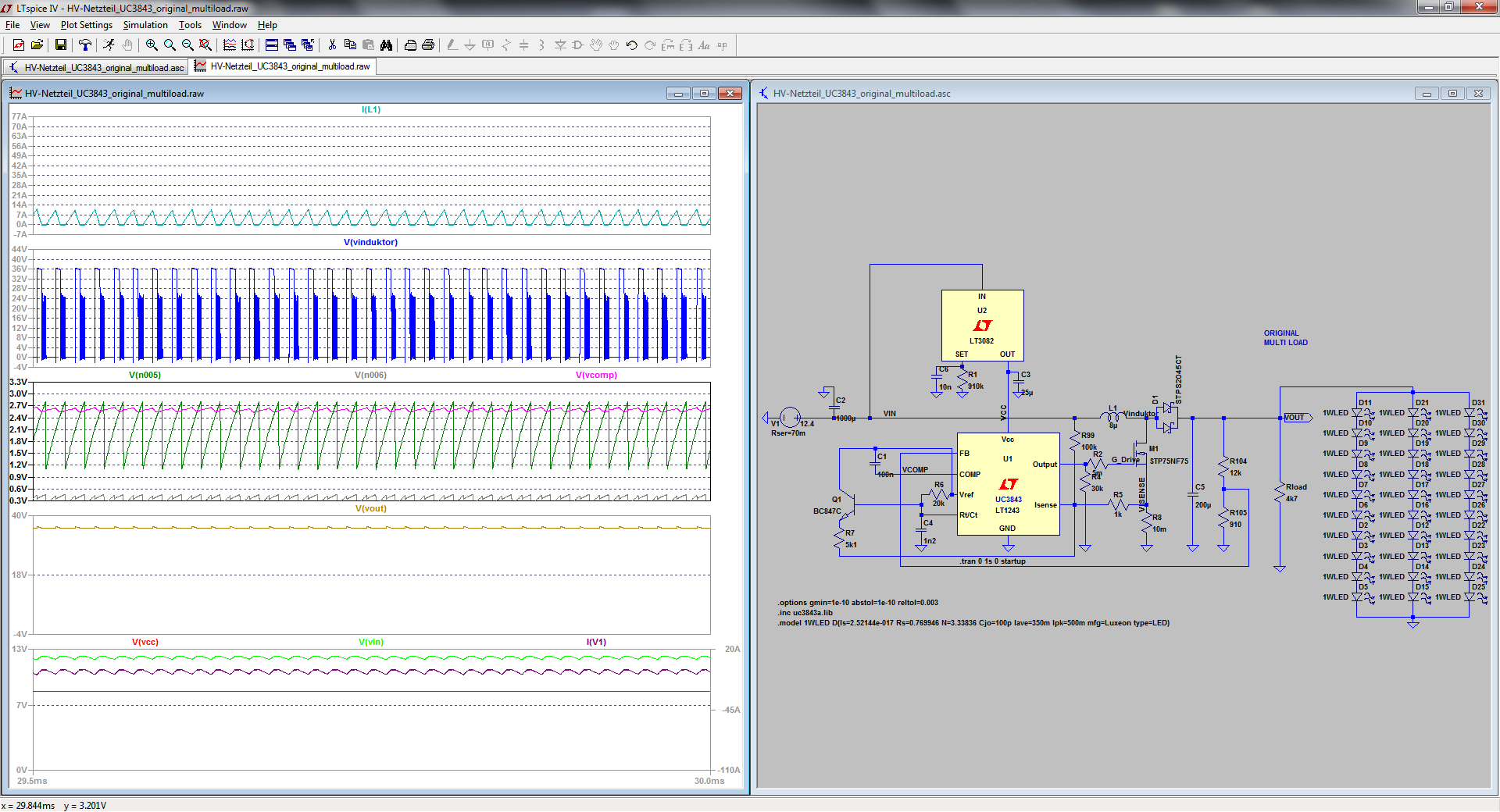The width and height of the screenshot is (1500, 812).
Task: Select the Ground symbol tool
Action: pos(470,45)
